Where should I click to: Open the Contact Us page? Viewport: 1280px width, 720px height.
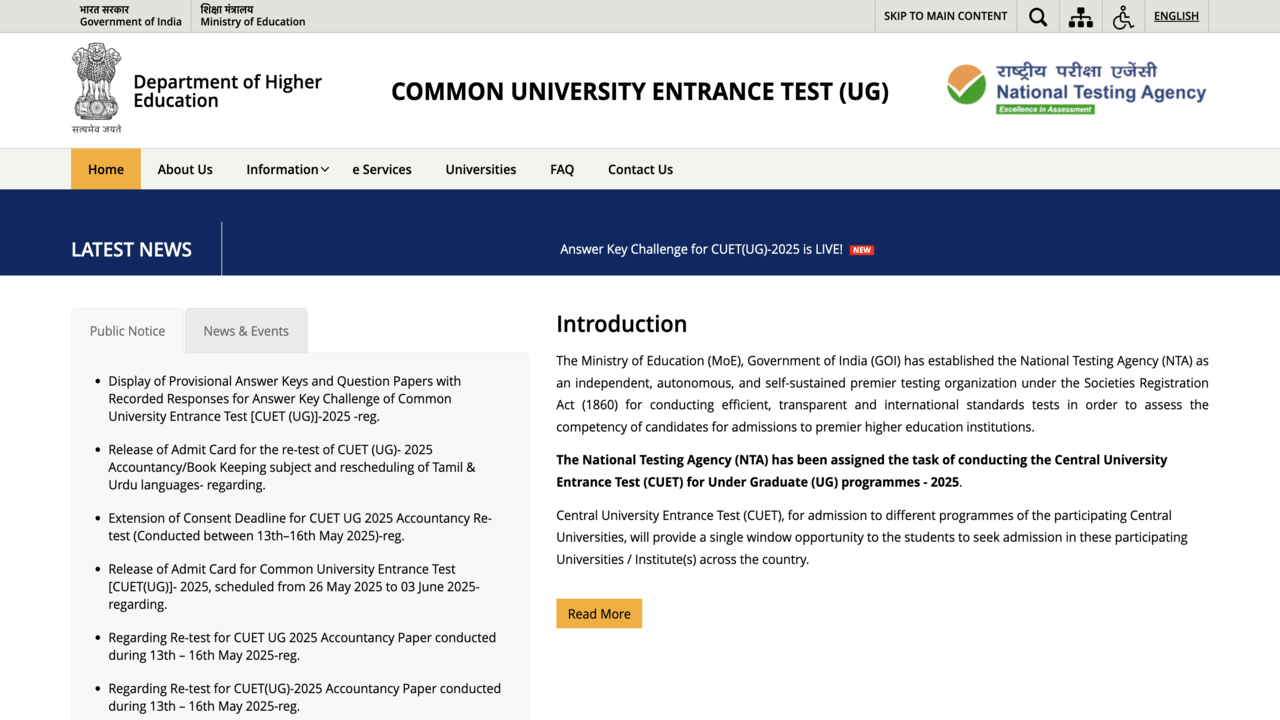(640, 169)
